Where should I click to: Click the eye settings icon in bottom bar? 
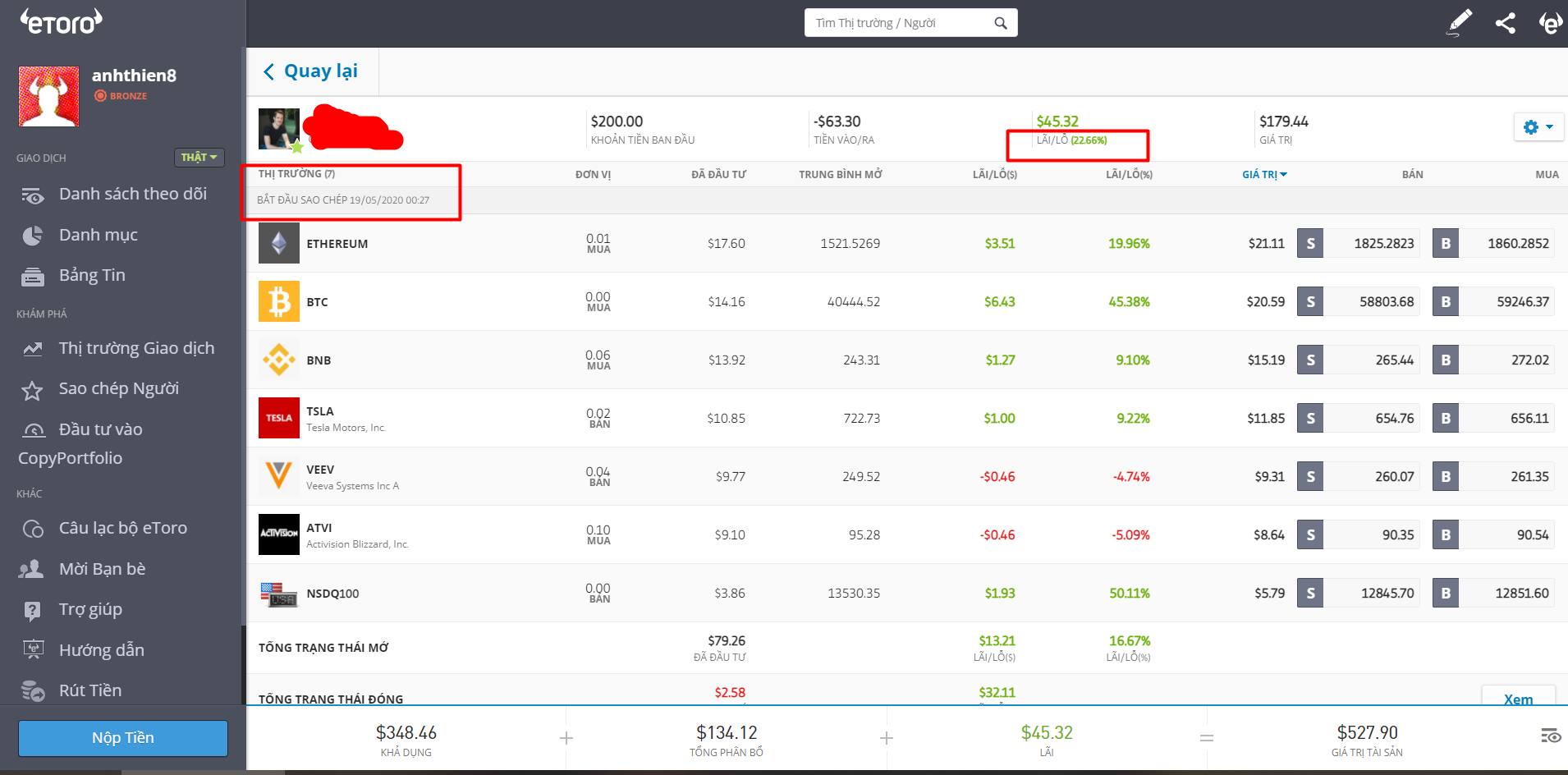pos(1550,736)
